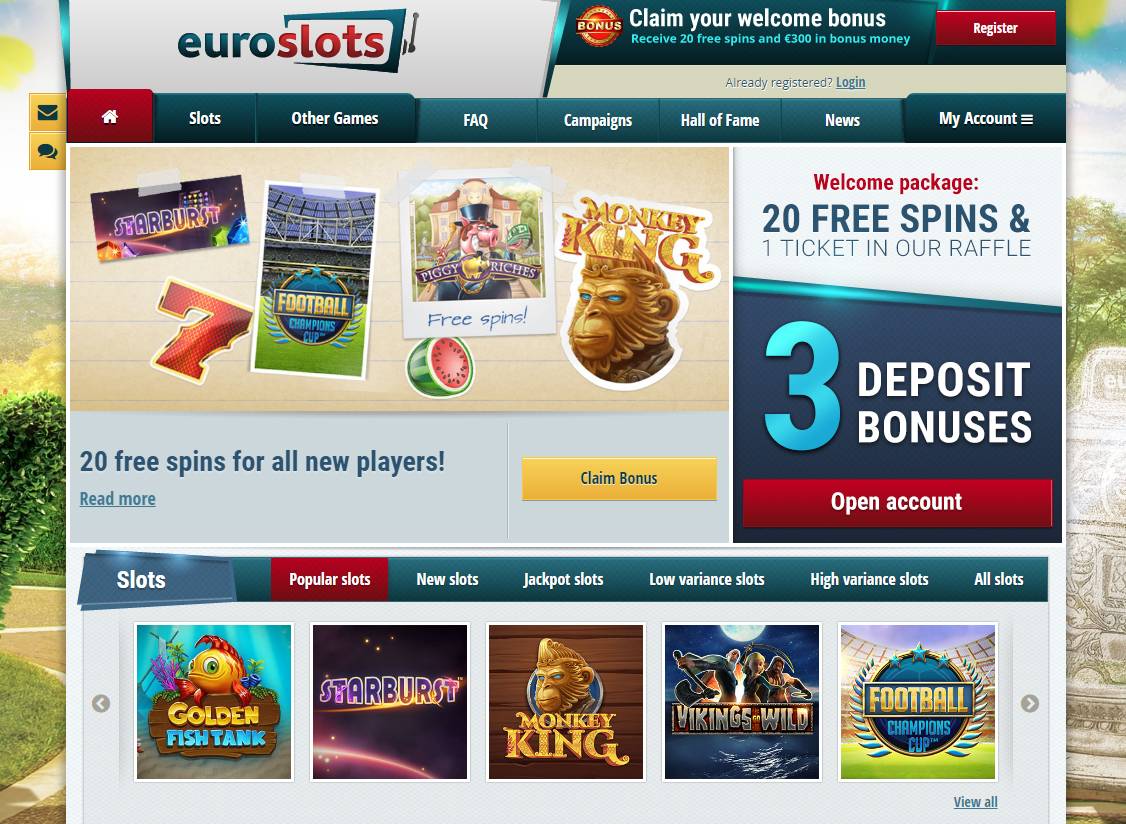Switch to the New slots tab
Viewport: 1126px width, 824px height.
pos(447,579)
